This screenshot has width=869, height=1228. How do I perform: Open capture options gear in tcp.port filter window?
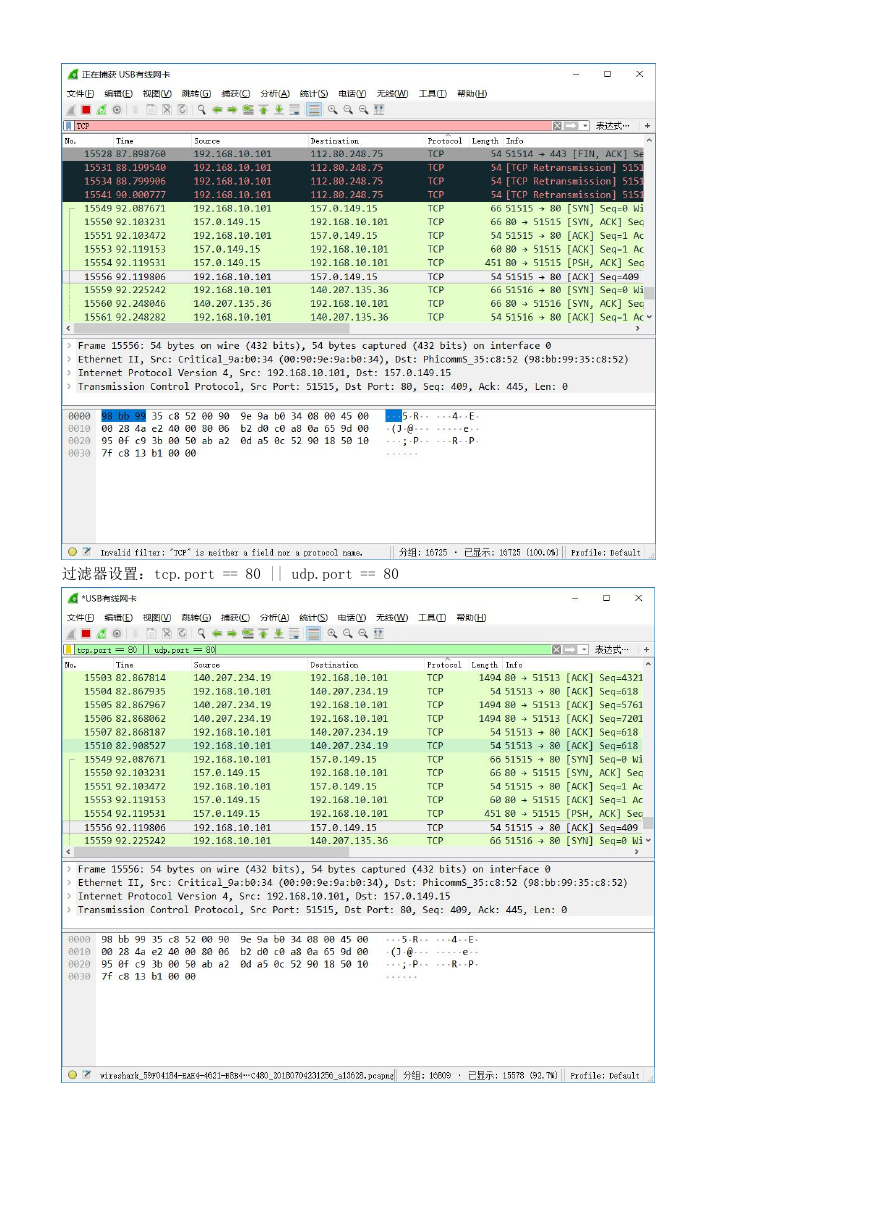point(117,633)
